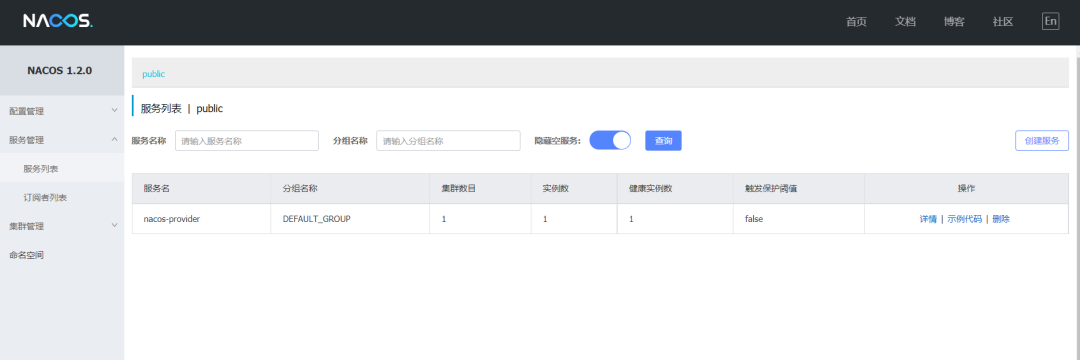
Task: Focus the 分组名称 input field
Action: pos(448,140)
